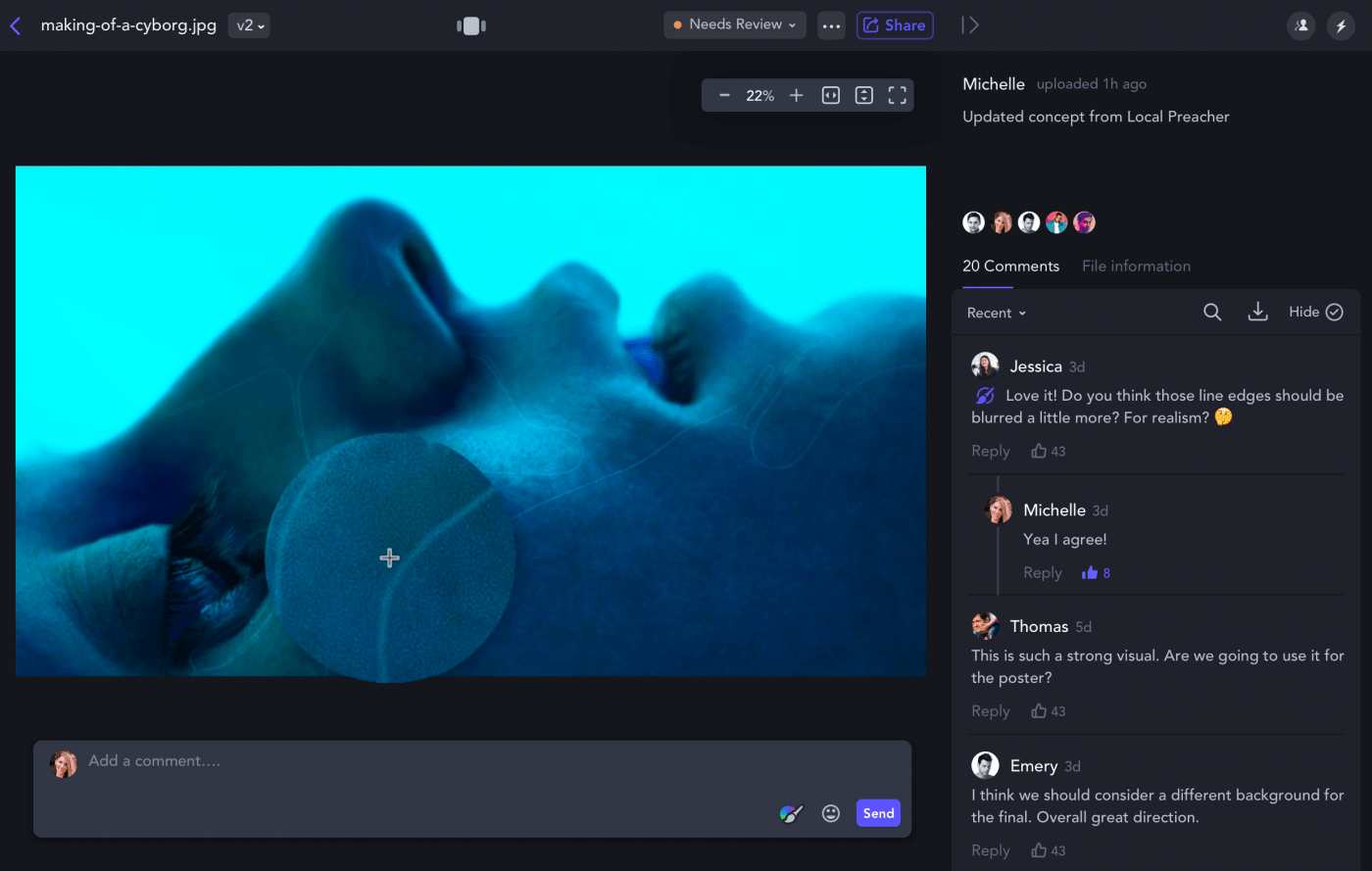Image resolution: width=1372 pixels, height=871 pixels.
Task: Switch to the File information tab
Action: (1136, 266)
